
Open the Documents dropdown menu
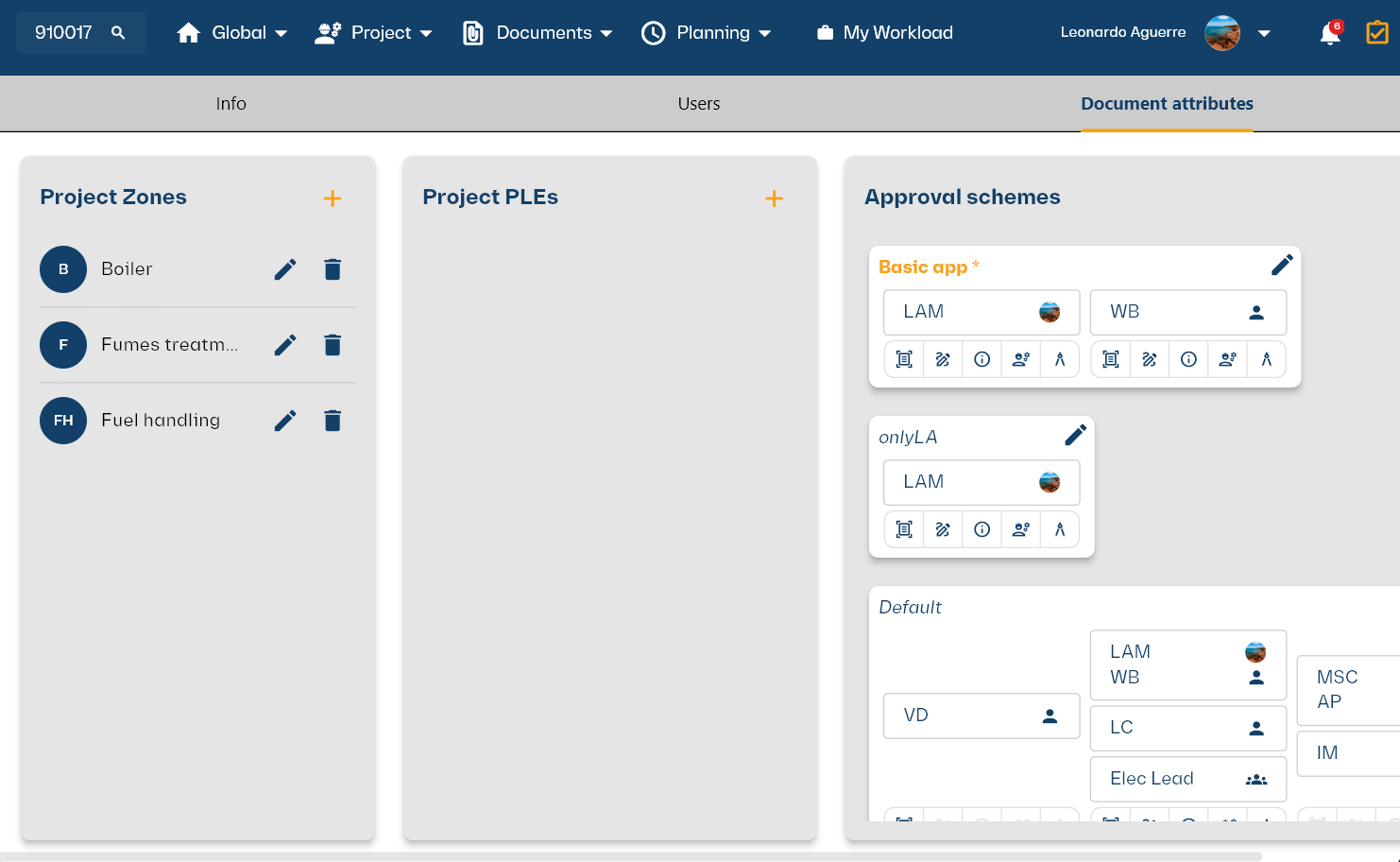coord(538,33)
